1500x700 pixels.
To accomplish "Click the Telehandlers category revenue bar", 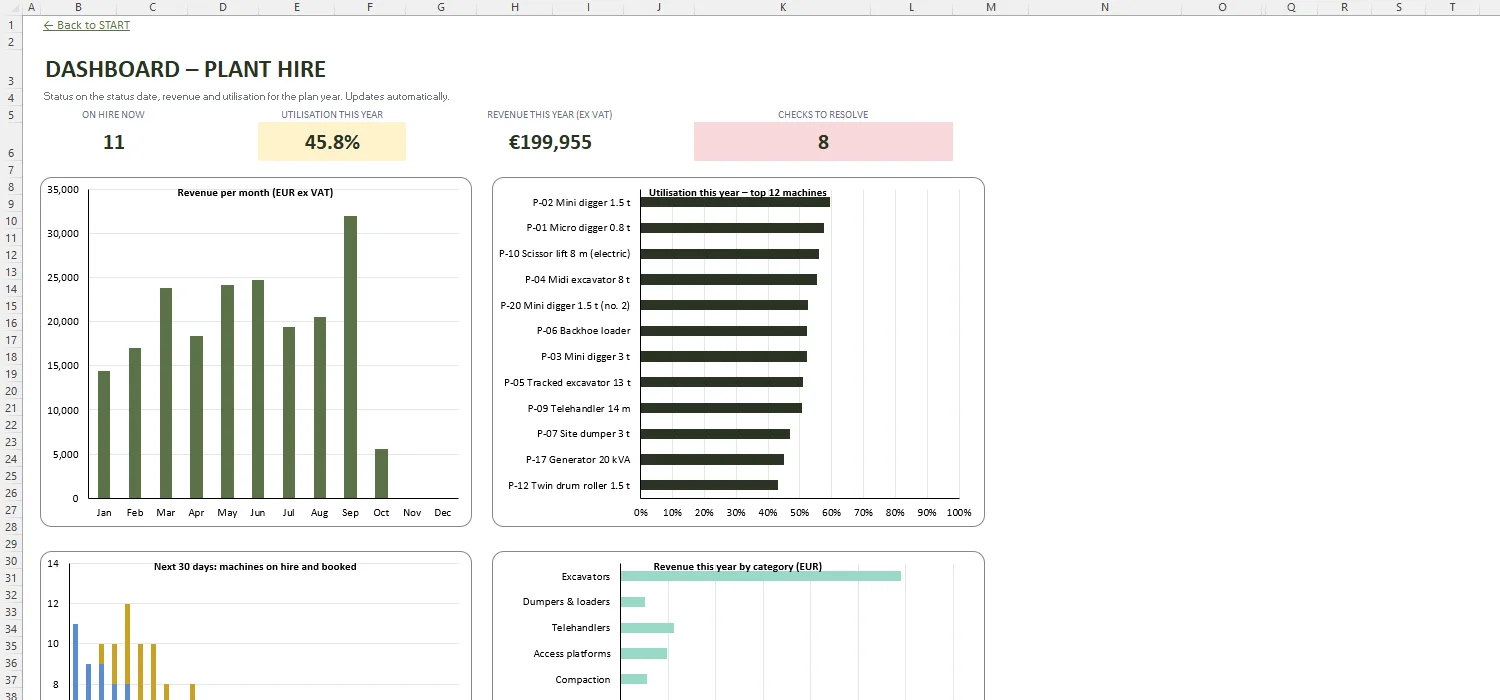I will click(647, 628).
